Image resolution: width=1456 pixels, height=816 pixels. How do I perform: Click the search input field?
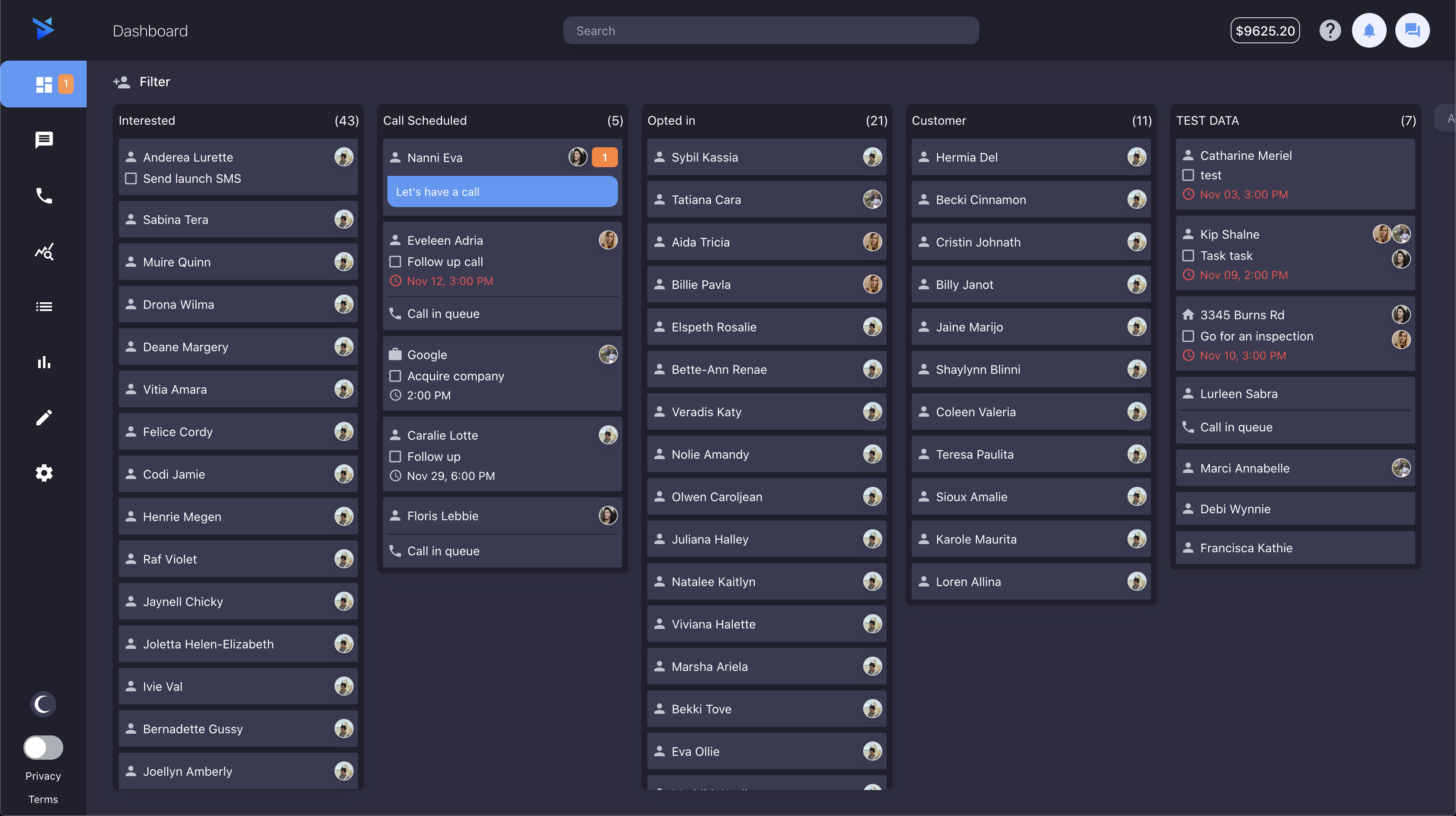[771, 30]
